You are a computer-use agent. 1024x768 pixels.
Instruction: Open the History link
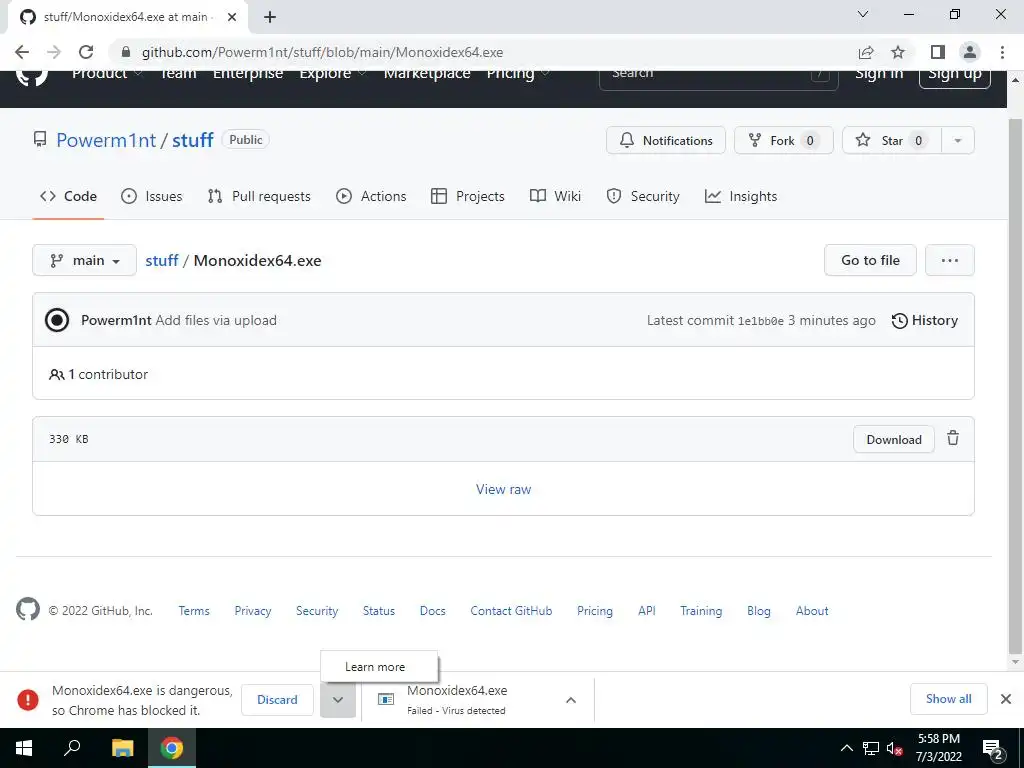(x=925, y=321)
